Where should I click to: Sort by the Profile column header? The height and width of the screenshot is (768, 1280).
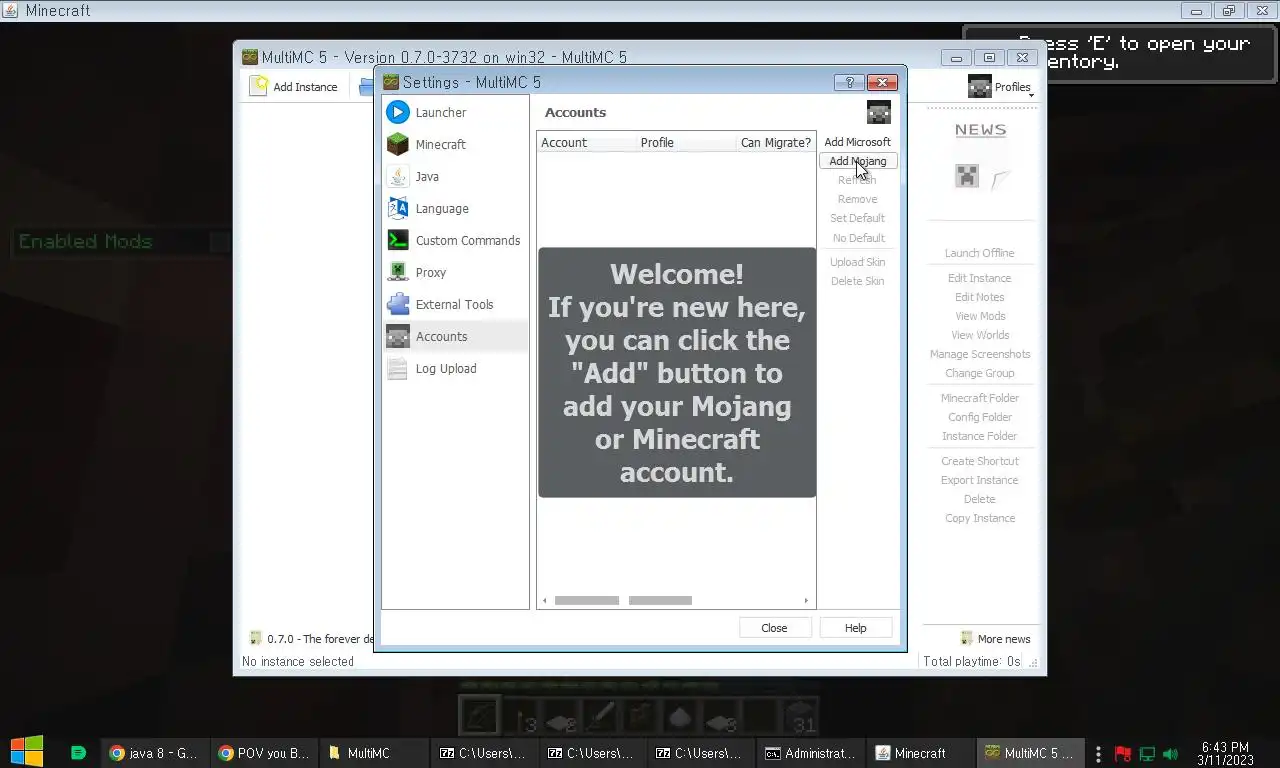click(x=686, y=142)
